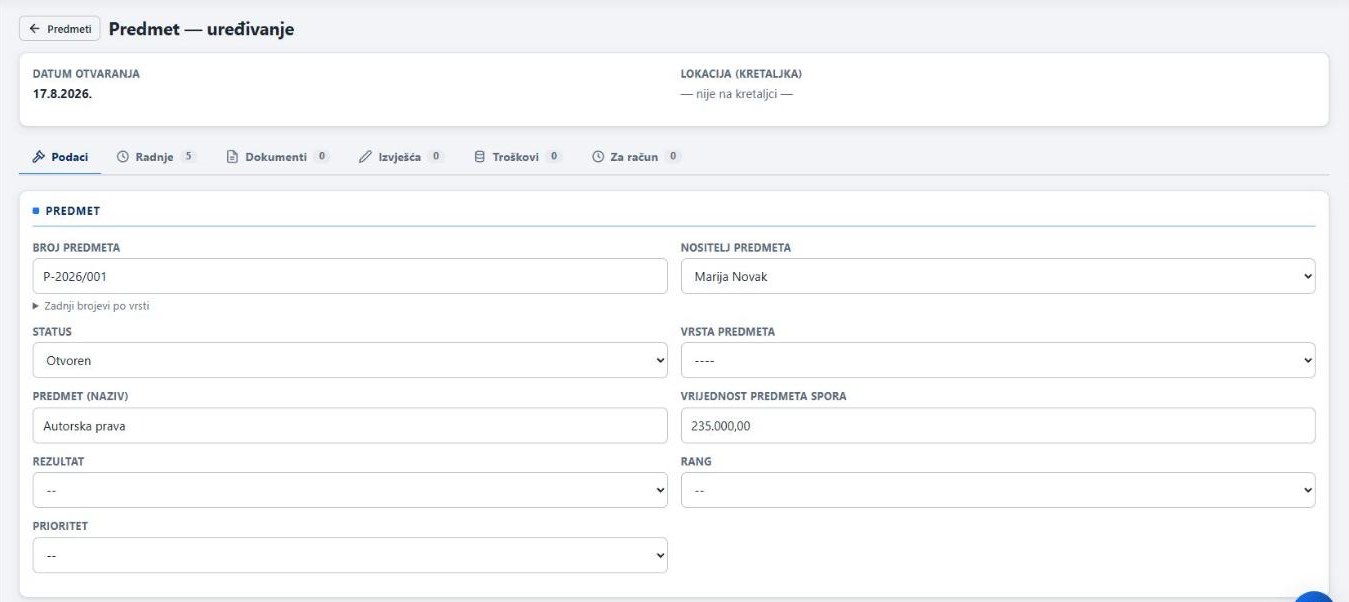This screenshot has width=1349, height=602.
Task: Click the Radnje count badge 5
Action: 189,156
